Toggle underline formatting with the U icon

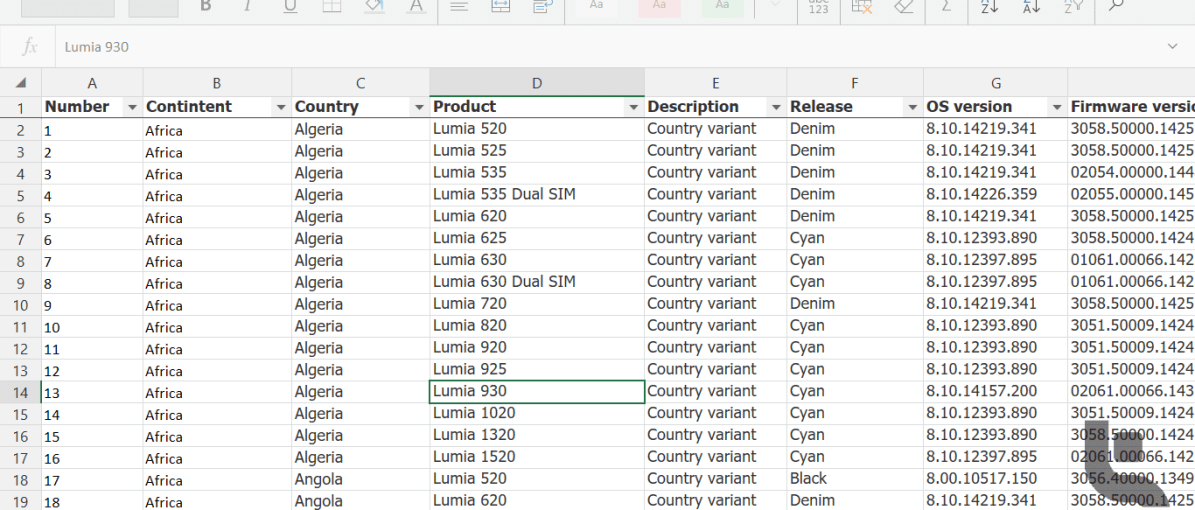[x=290, y=6]
